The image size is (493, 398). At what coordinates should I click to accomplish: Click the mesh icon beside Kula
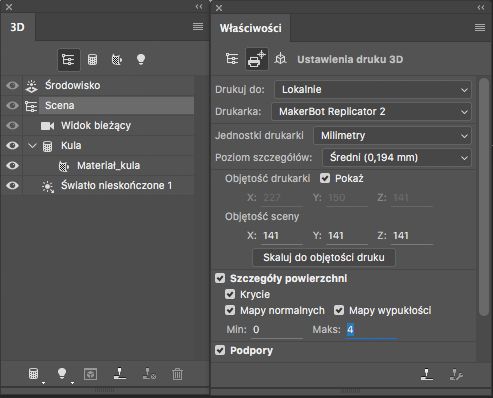pos(47,146)
